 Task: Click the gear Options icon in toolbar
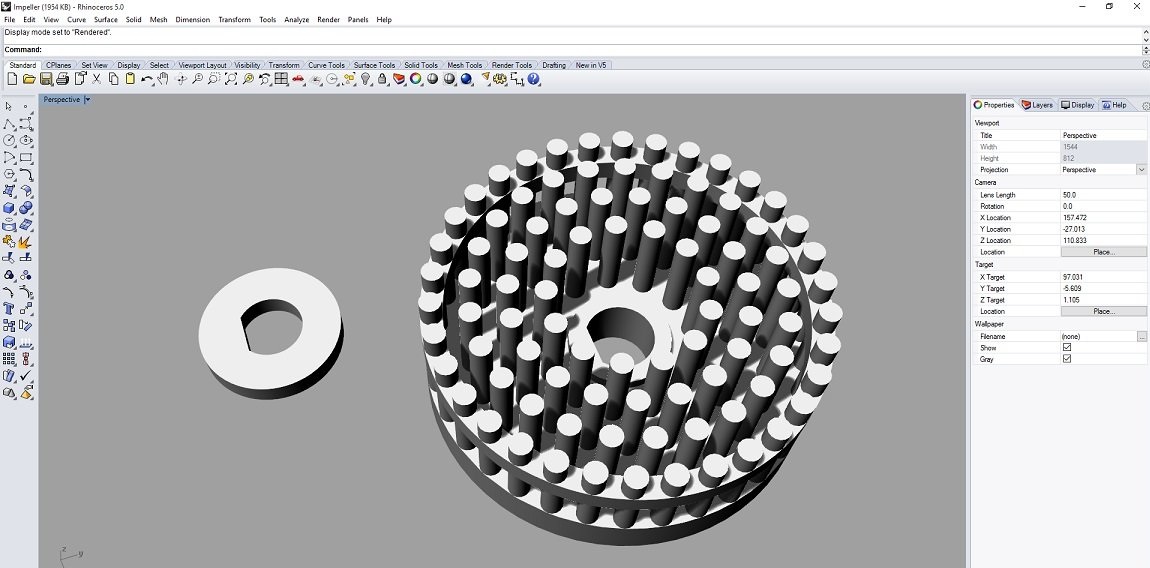tap(501, 79)
